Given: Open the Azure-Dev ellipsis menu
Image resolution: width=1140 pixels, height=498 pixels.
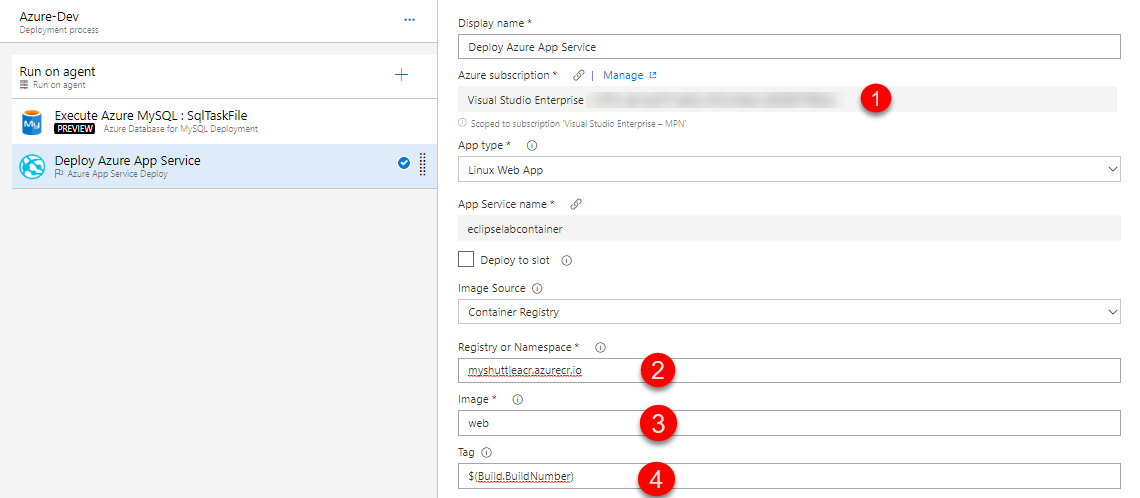Looking at the screenshot, I should [409, 20].
